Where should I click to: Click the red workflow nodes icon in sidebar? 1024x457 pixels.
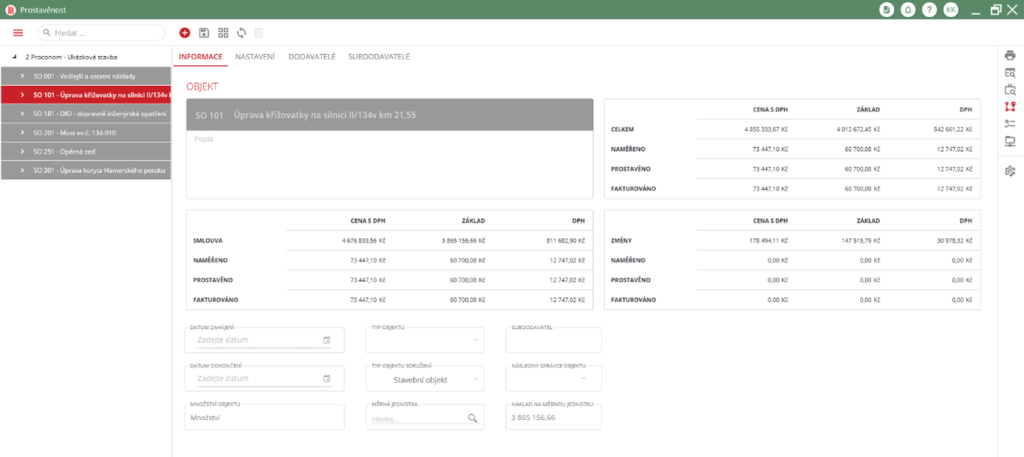coord(1010,107)
